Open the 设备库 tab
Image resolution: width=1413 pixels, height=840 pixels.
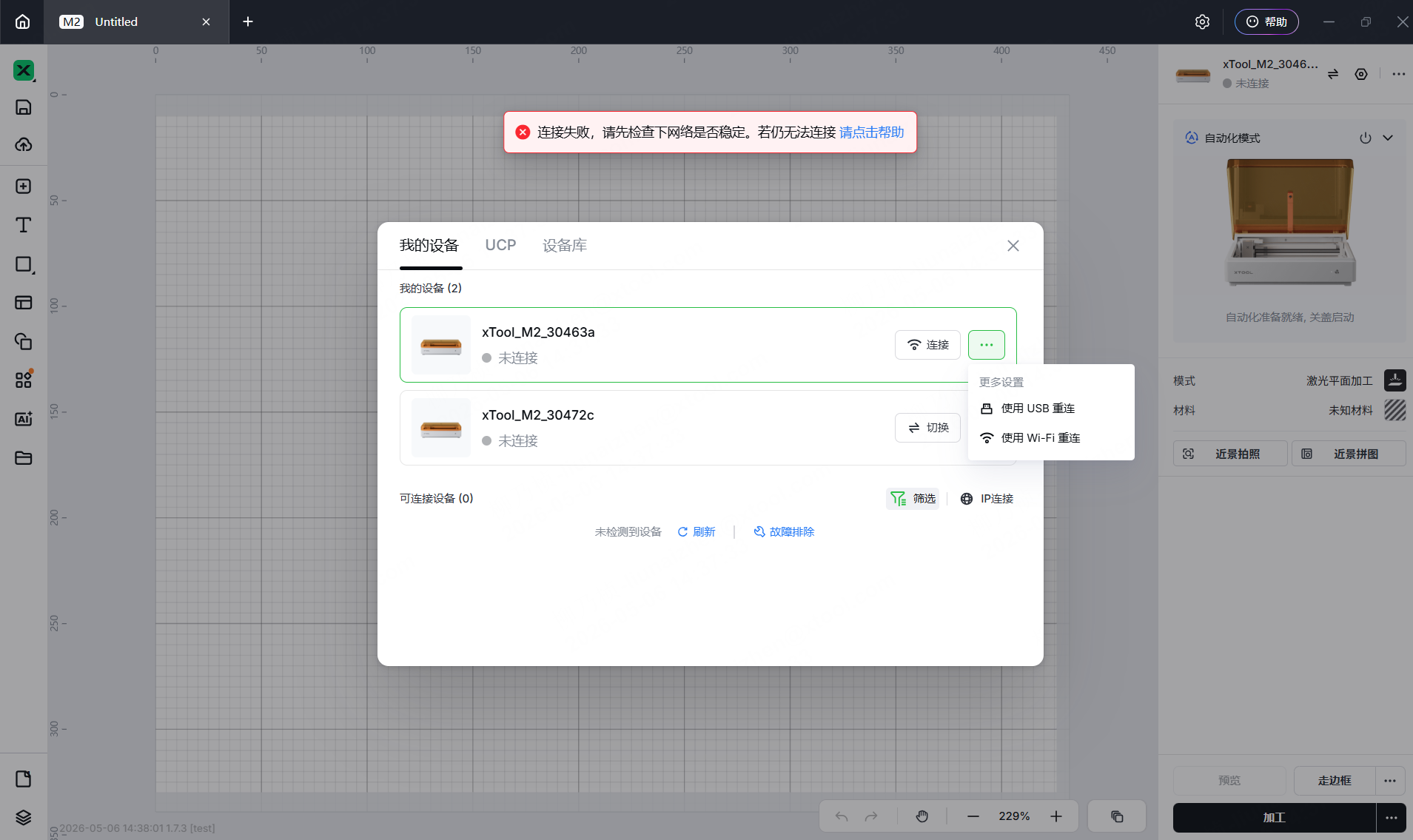(x=565, y=246)
